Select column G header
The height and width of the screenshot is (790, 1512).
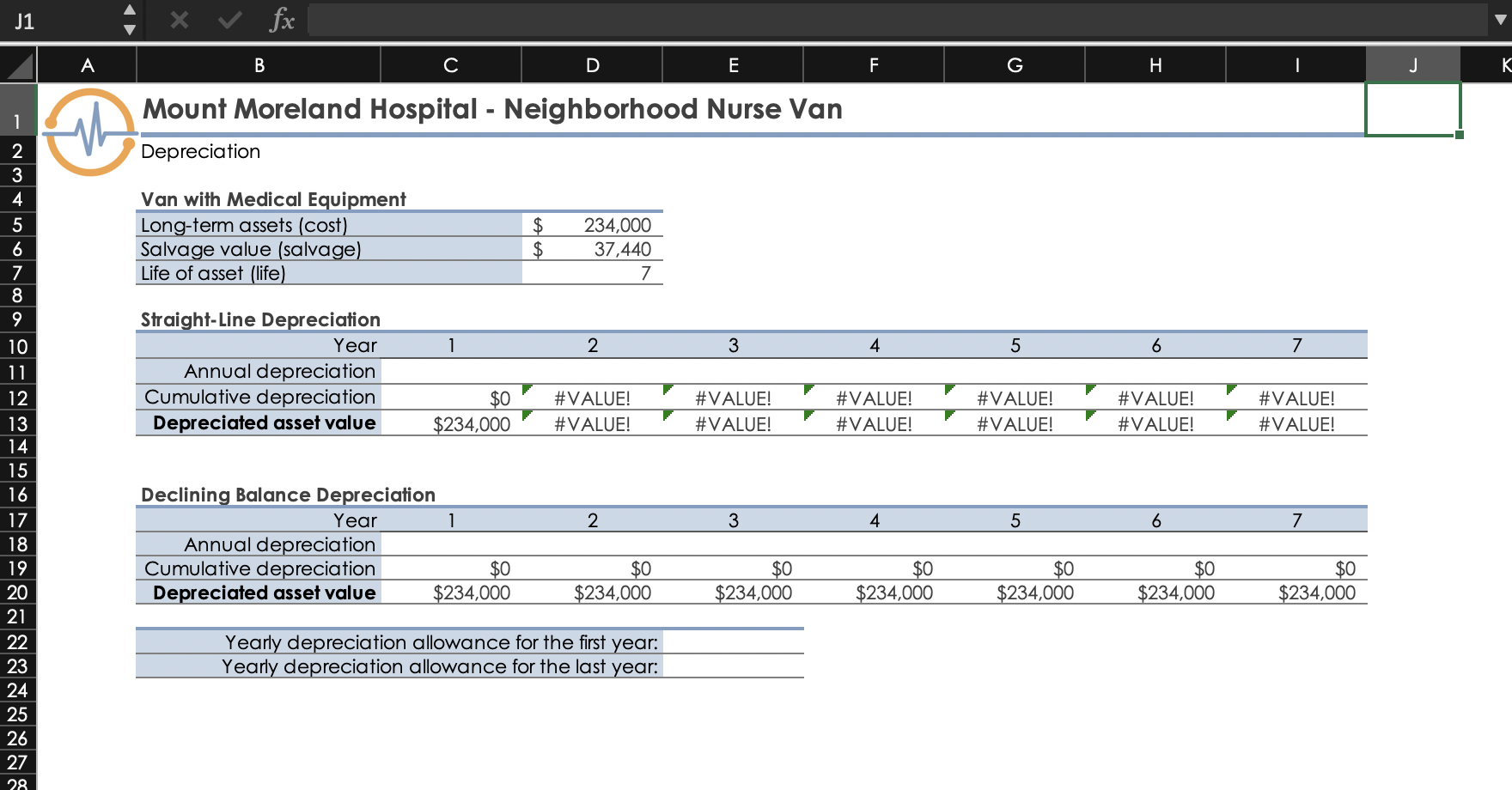point(1015,65)
